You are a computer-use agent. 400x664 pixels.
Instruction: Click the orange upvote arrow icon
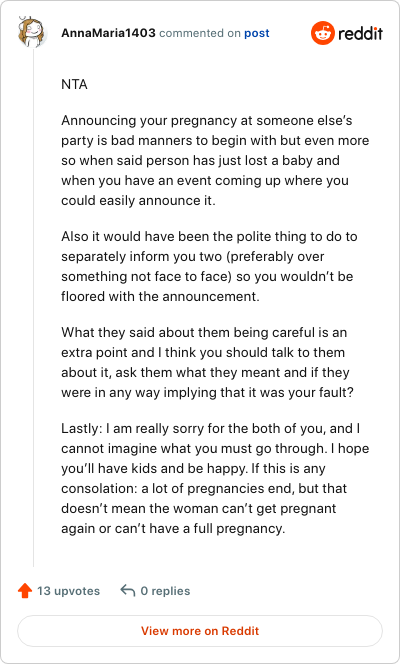pyautogui.click(x=25, y=590)
